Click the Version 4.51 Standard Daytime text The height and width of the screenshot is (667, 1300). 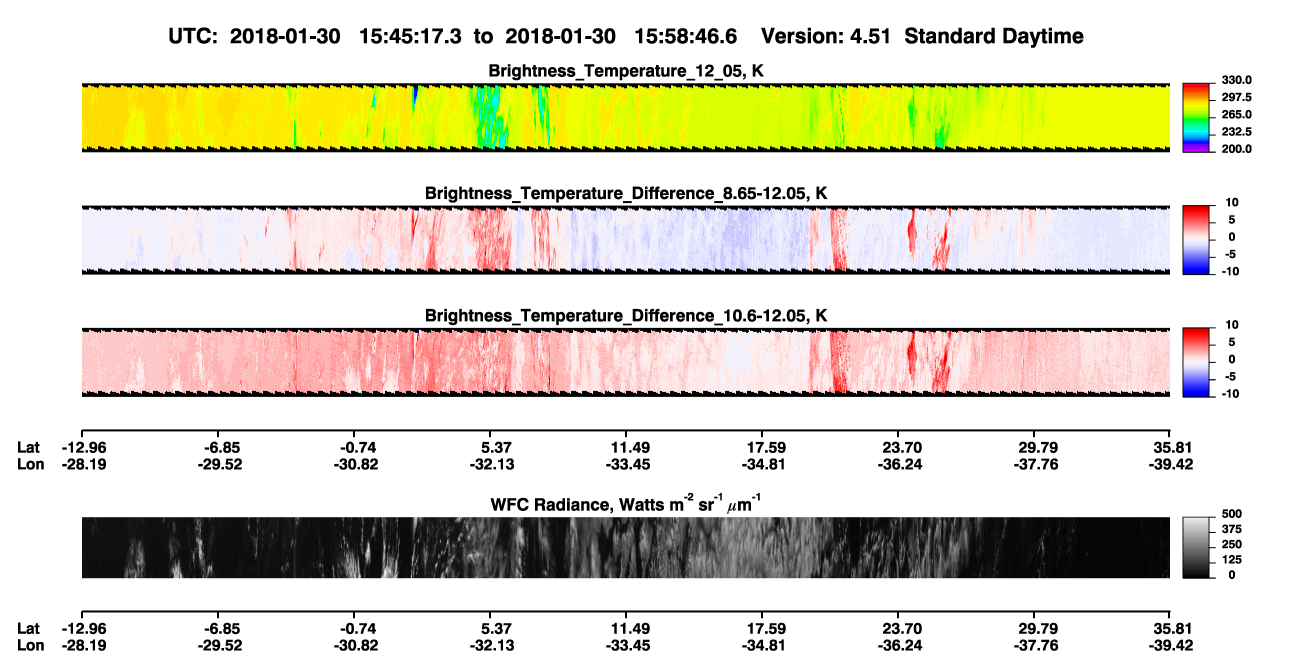click(x=922, y=36)
